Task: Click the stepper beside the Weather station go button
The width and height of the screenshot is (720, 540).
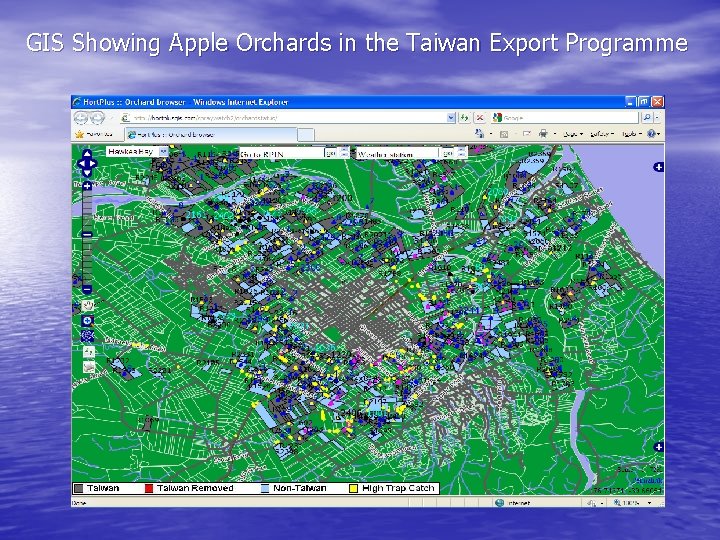Action: point(462,153)
